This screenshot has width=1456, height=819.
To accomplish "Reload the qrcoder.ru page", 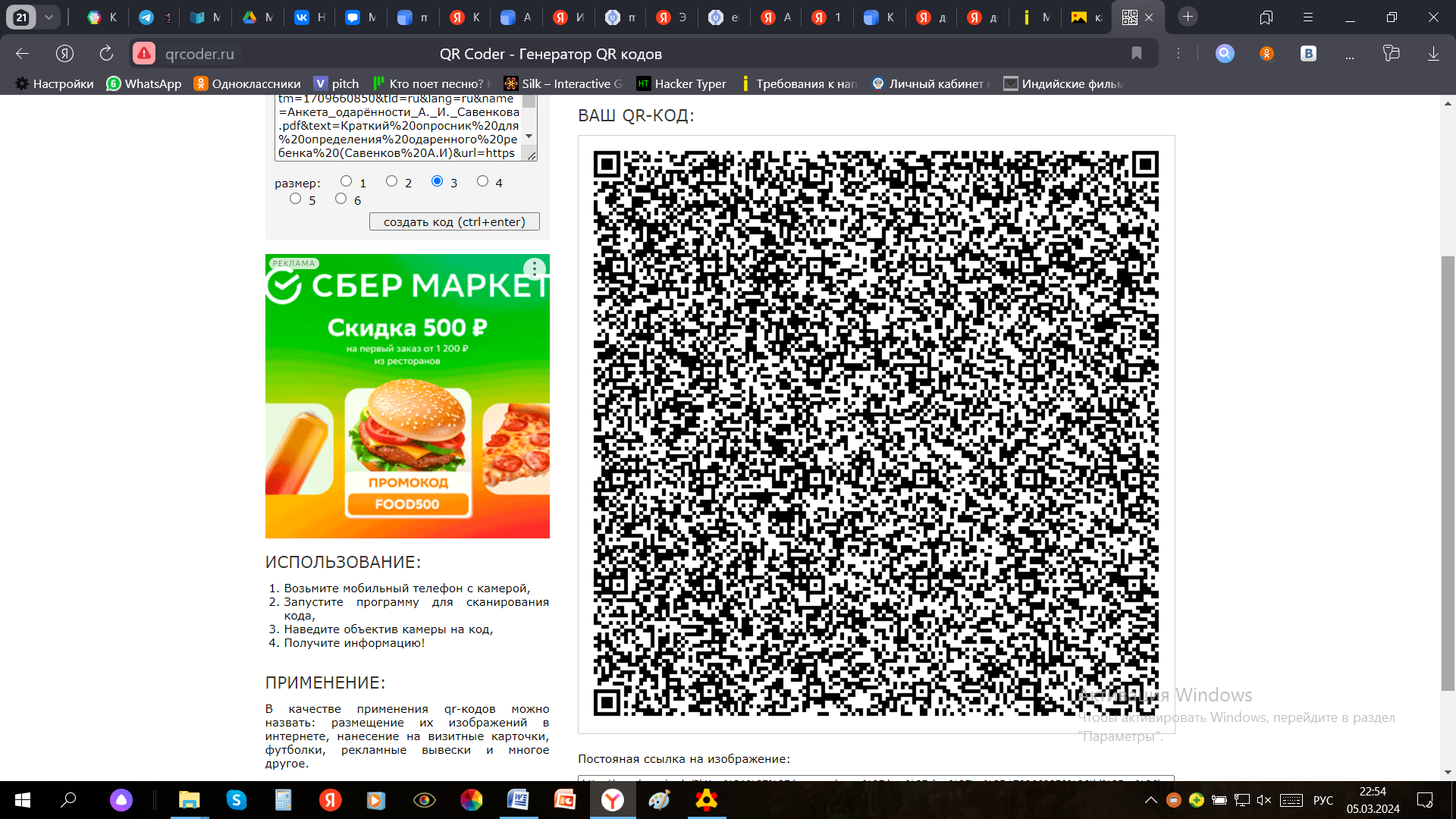I will click(x=106, y=53).
